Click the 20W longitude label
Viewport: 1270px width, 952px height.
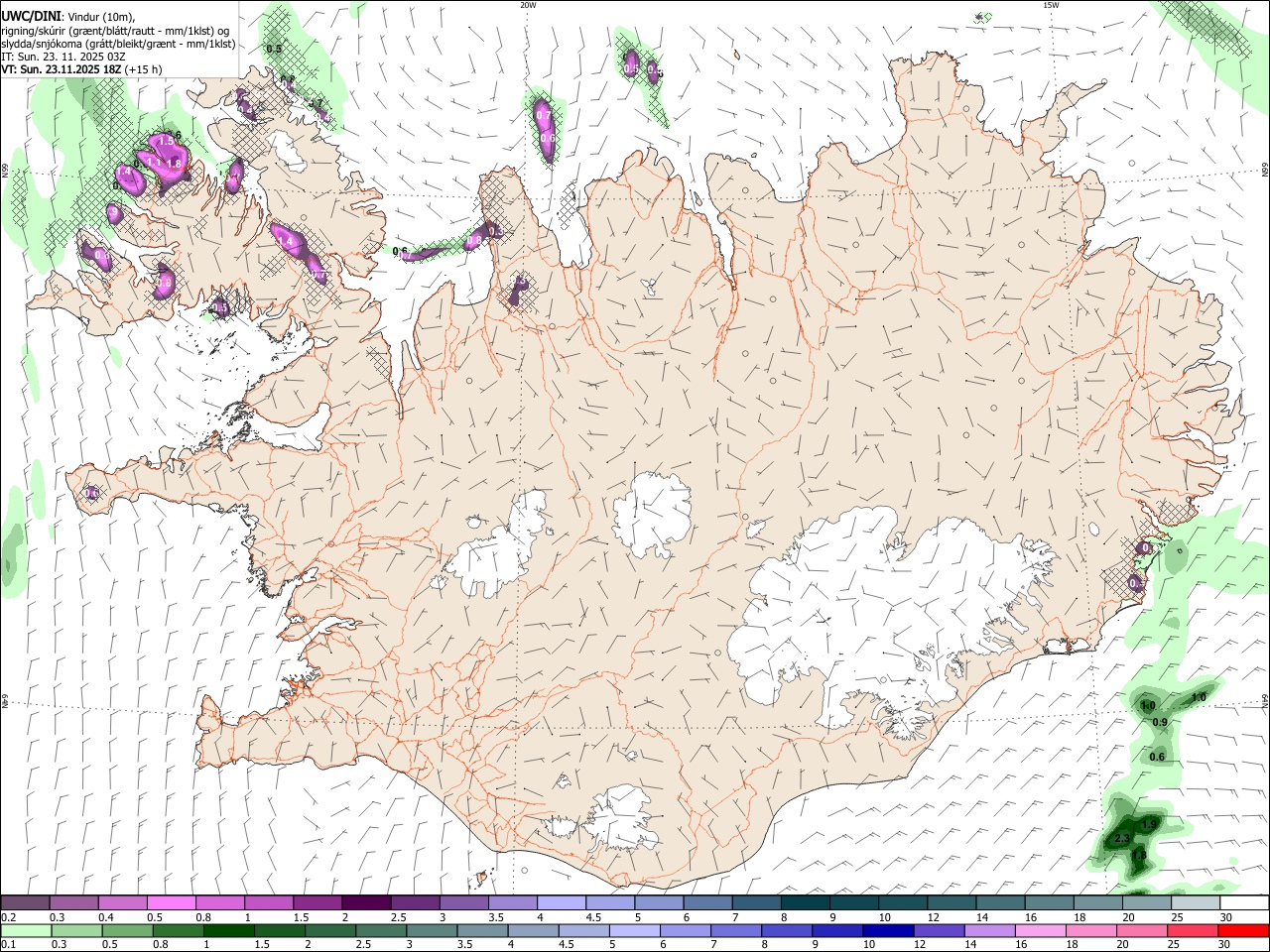[528, 5]
